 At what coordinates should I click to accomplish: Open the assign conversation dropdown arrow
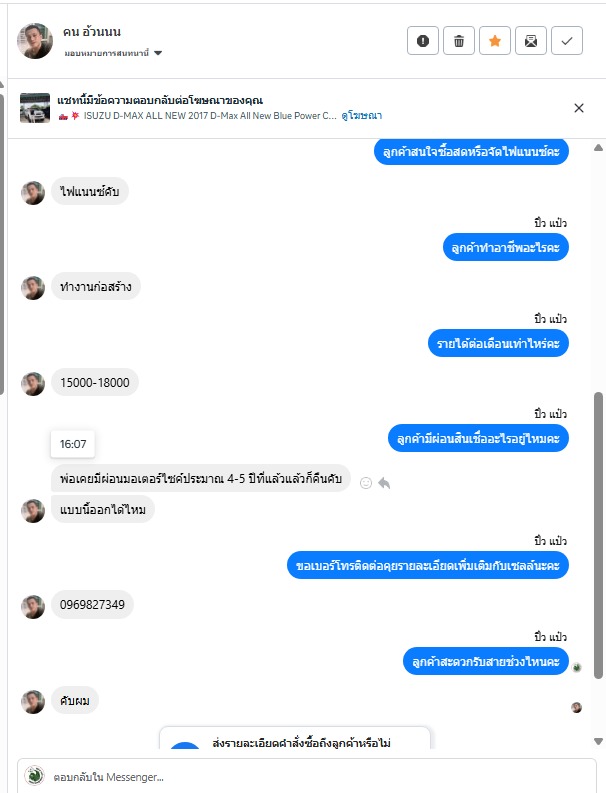pyautogui.click(x=158, y=53)
